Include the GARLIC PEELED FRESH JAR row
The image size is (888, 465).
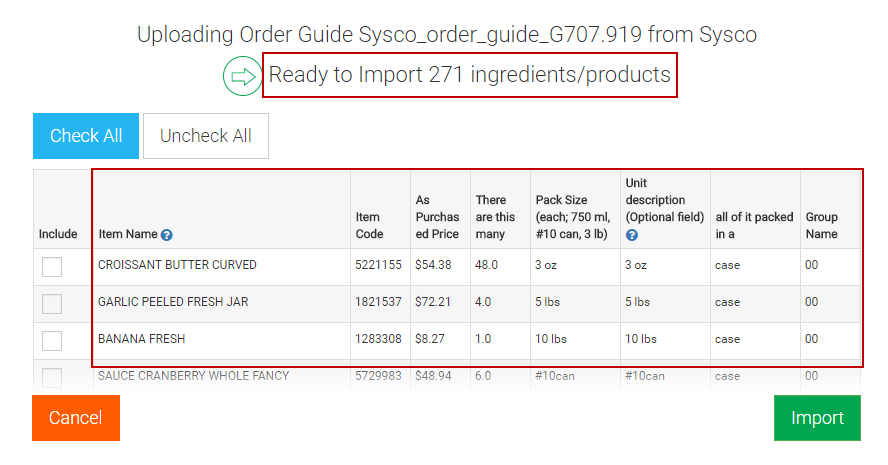tap(52, 303)
